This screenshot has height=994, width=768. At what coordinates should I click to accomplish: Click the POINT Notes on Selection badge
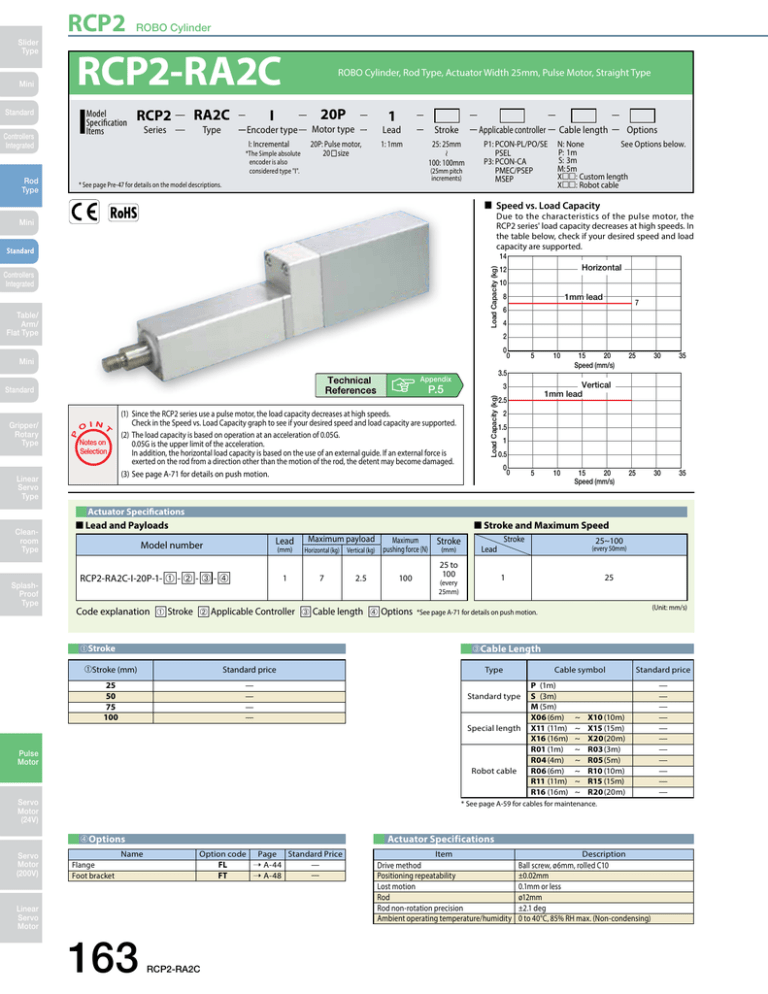93,445
